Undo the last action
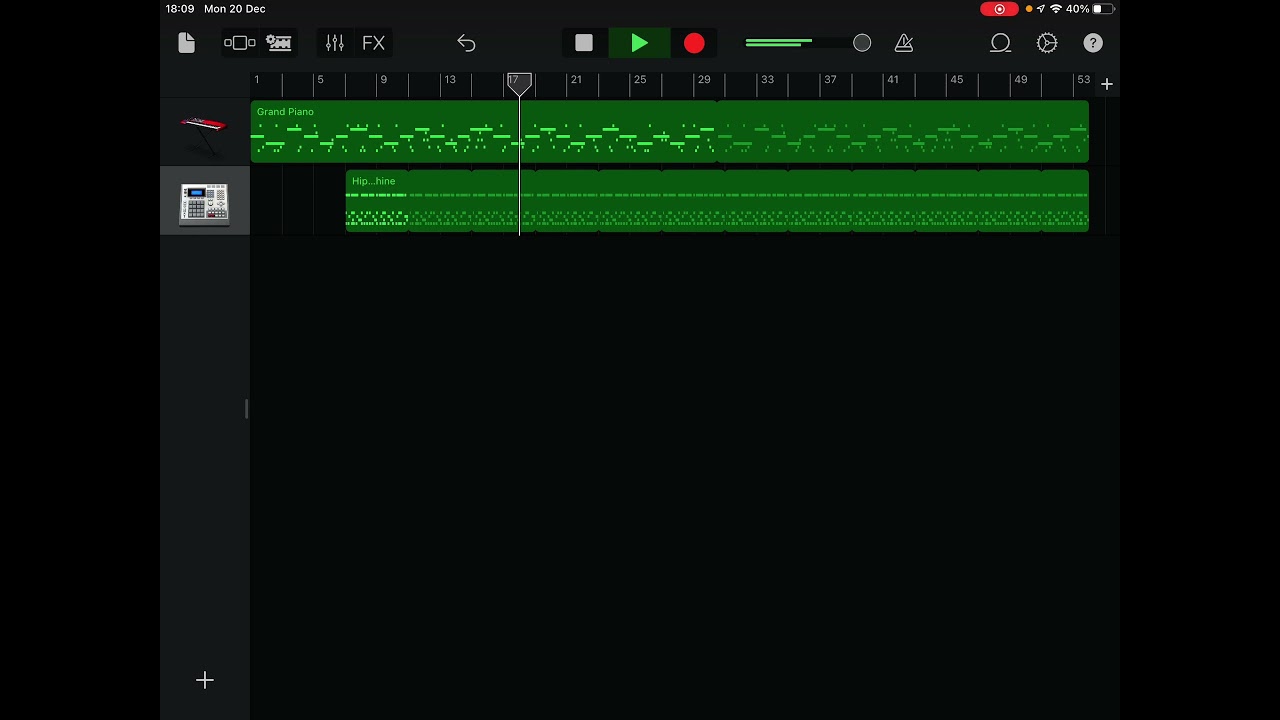This screenshot has width=1280, height=720. [466, 43]
